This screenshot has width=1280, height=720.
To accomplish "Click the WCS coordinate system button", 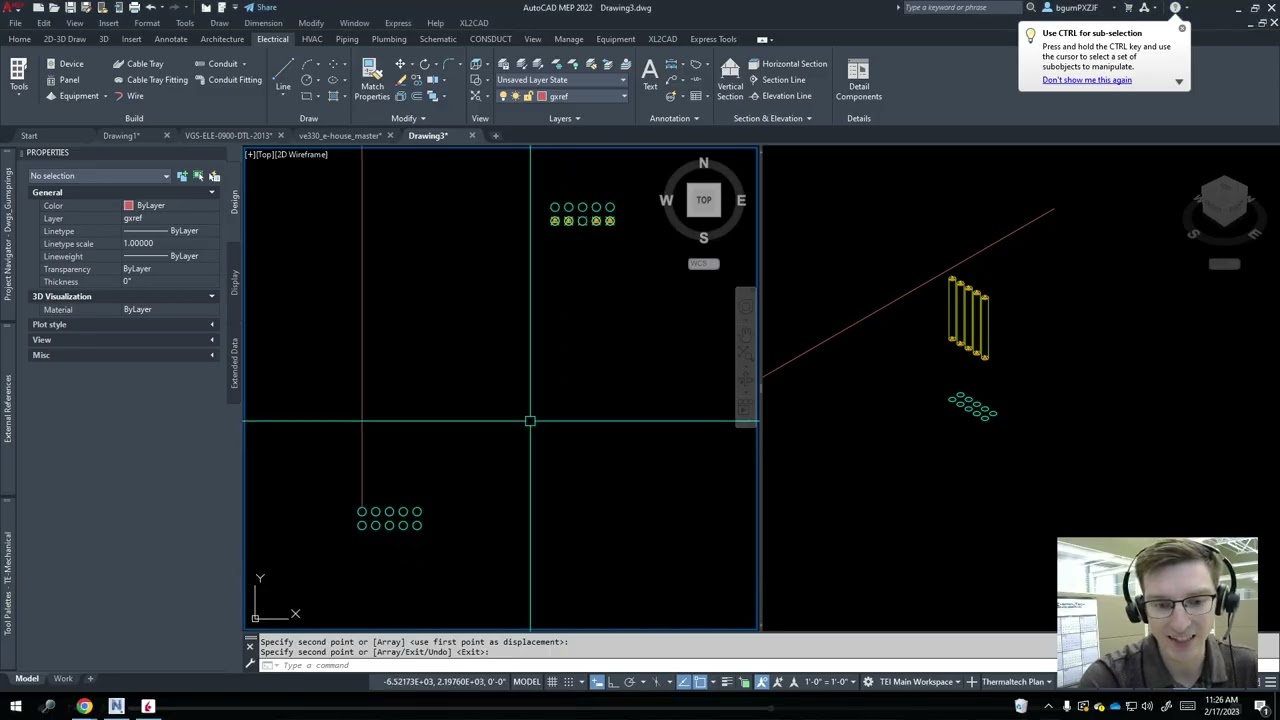I will pos(704,264).
